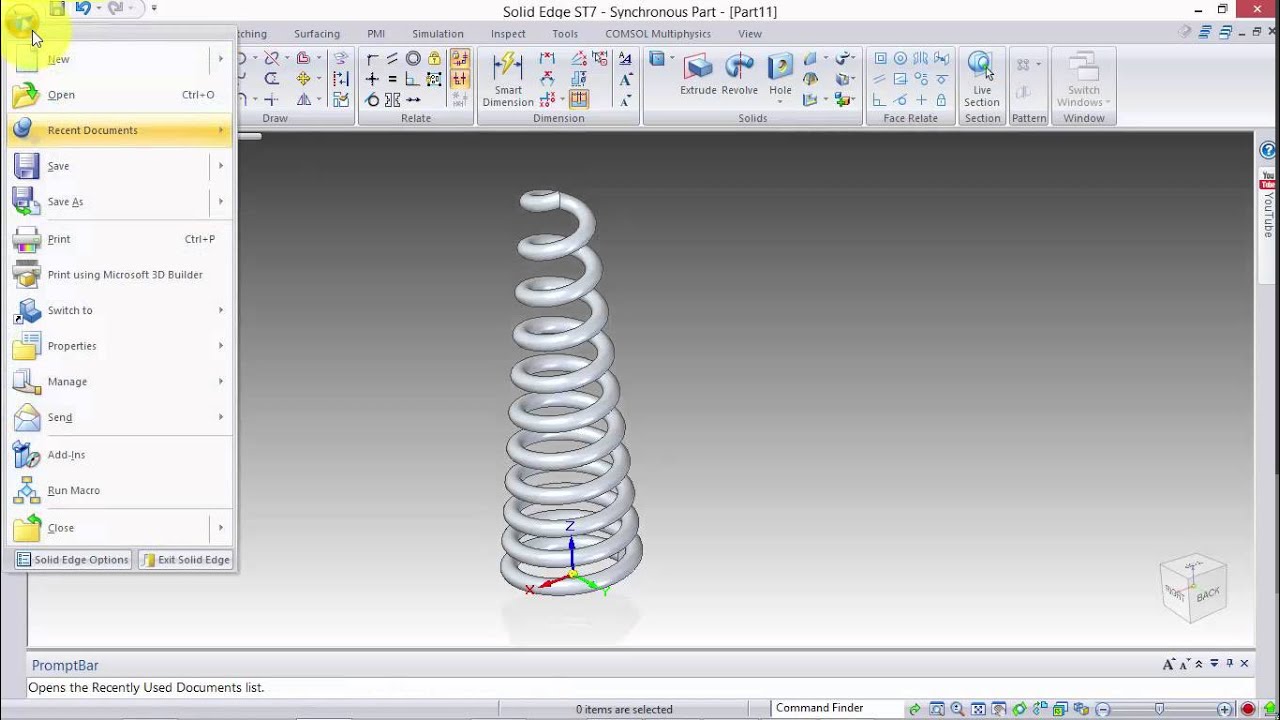Choose Add-Ins from the application menu

(120, 455)
